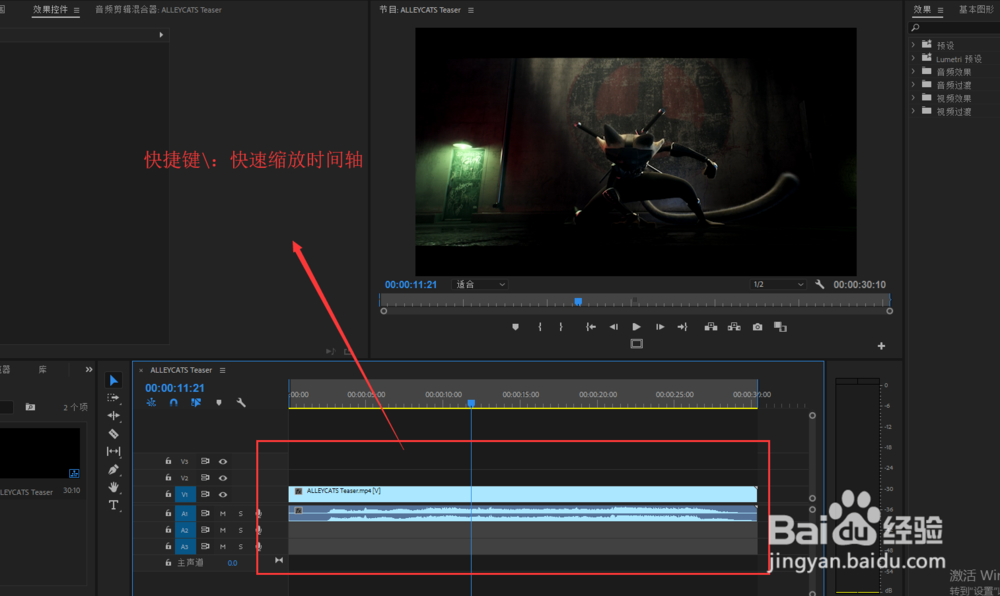Select the Track Select Forward tool
The height and width of the screenshot is (596, 1000).
[114, 398]
